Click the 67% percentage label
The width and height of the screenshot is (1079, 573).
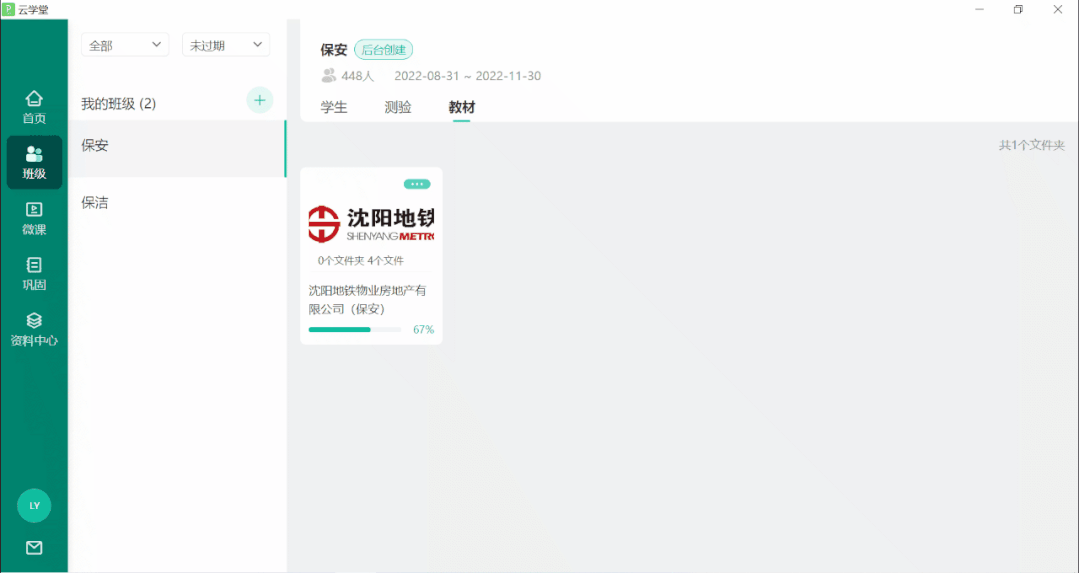423,329
